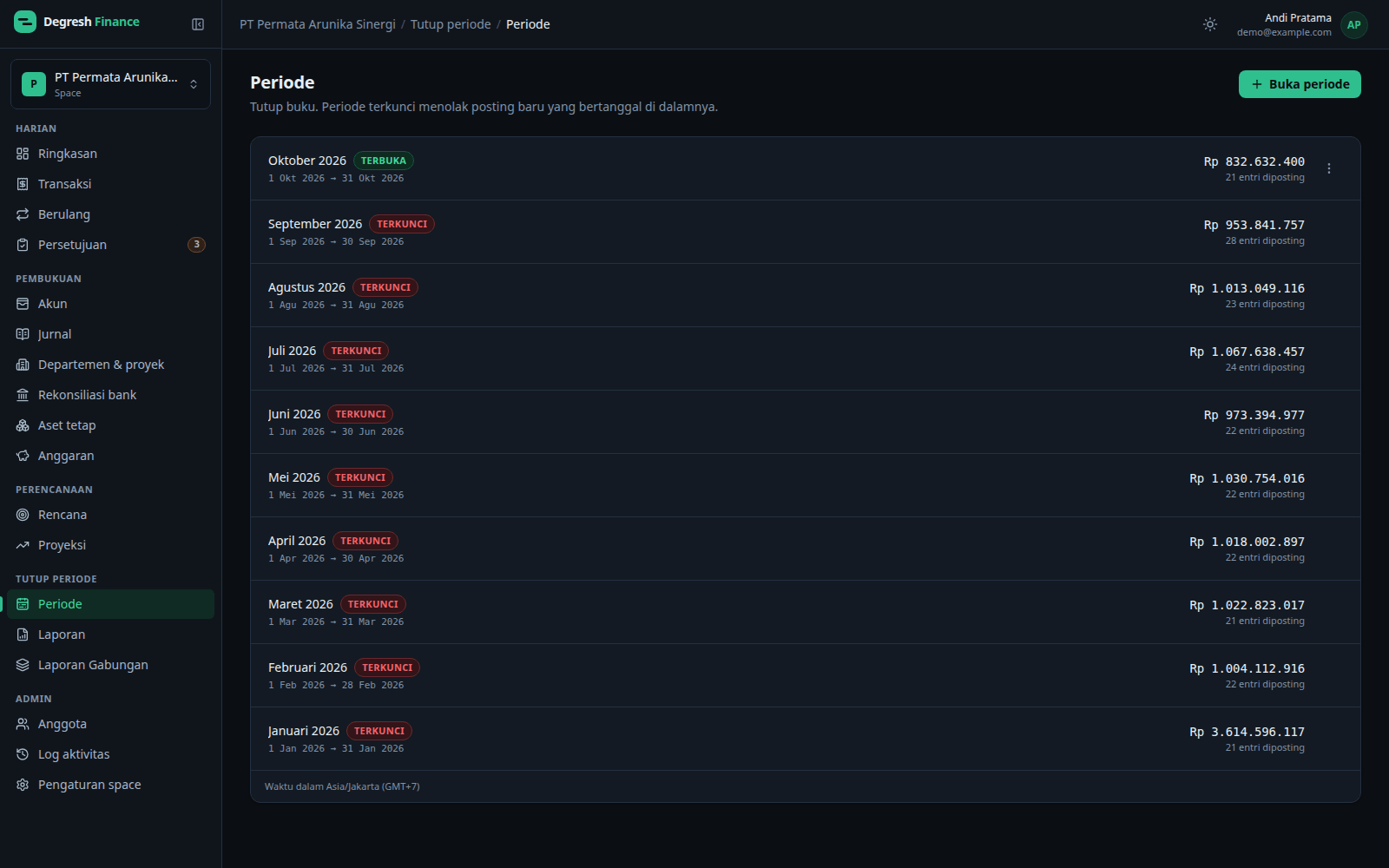Click the Laporan Gabungan layers icon
Screen dimensions: 1389x868
23,665
